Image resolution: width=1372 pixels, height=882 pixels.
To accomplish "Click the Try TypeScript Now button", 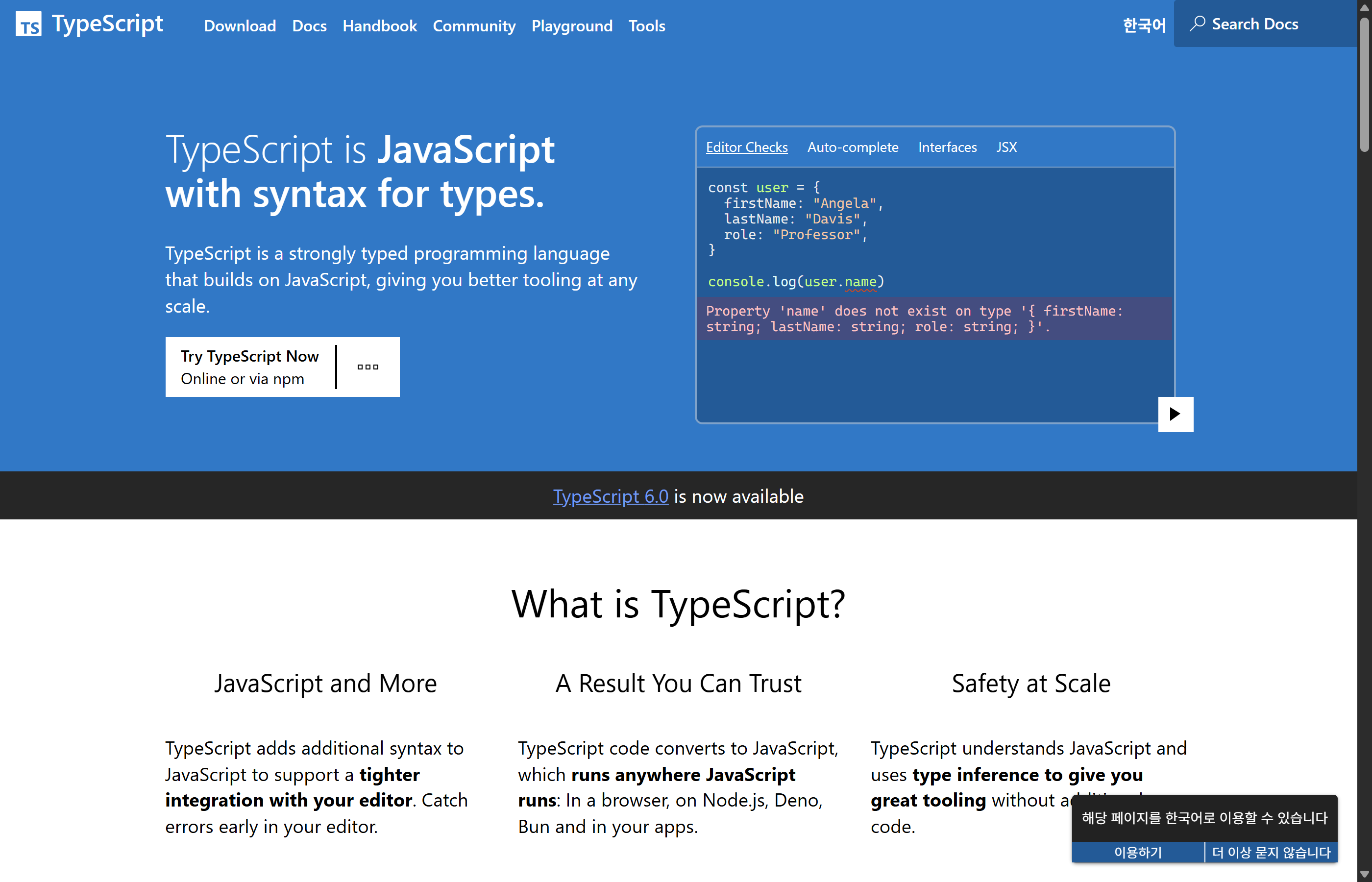I will point(250,367).
